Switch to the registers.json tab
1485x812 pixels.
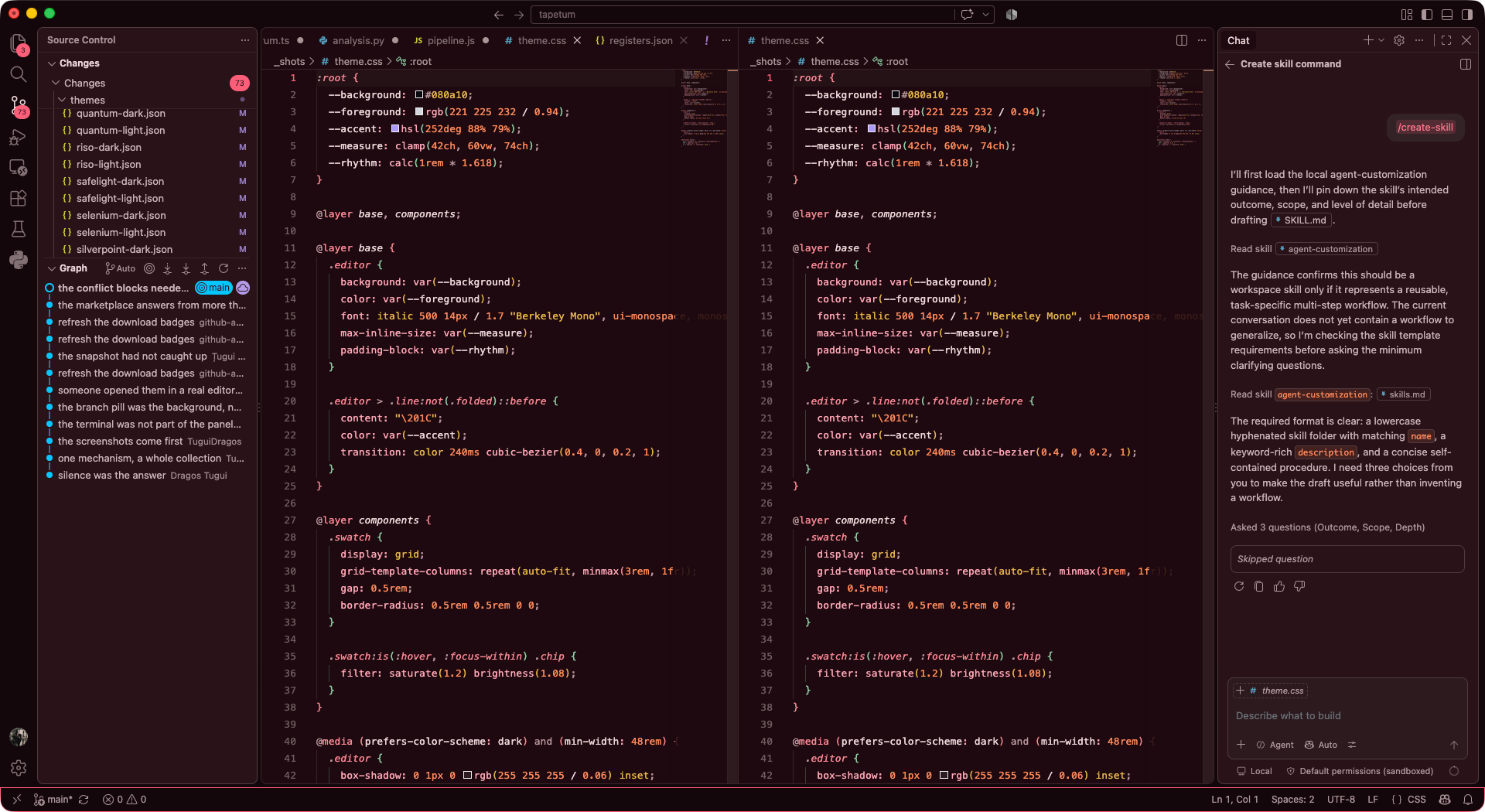tap(641, 40)
